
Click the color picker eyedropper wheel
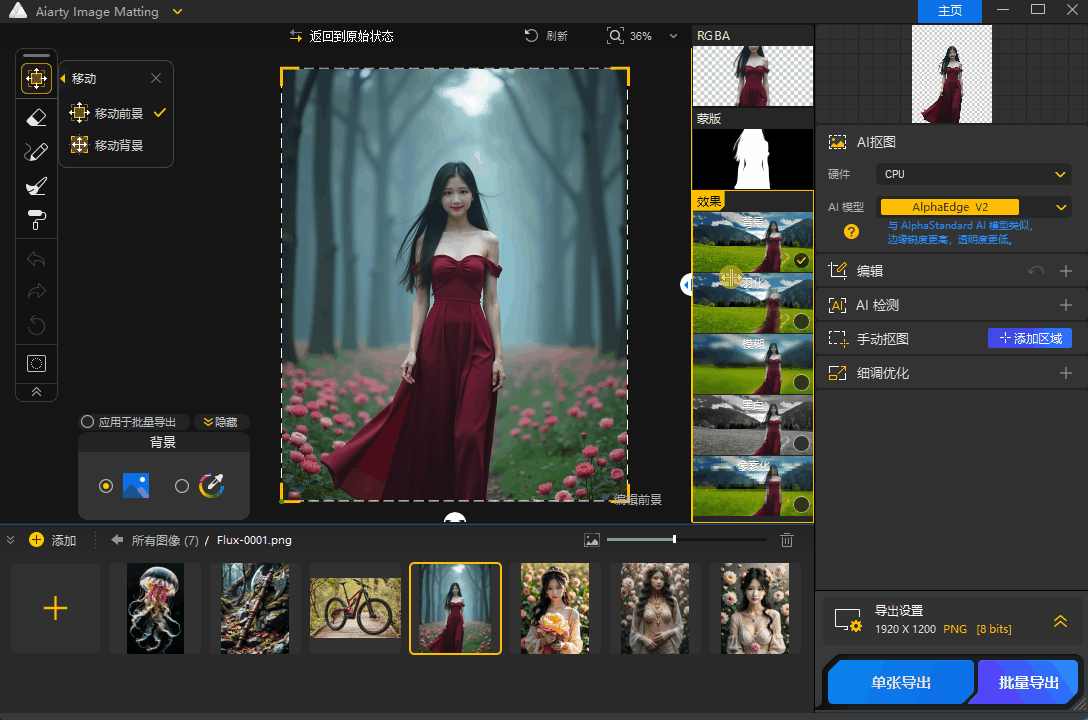(x=212, y=486)
